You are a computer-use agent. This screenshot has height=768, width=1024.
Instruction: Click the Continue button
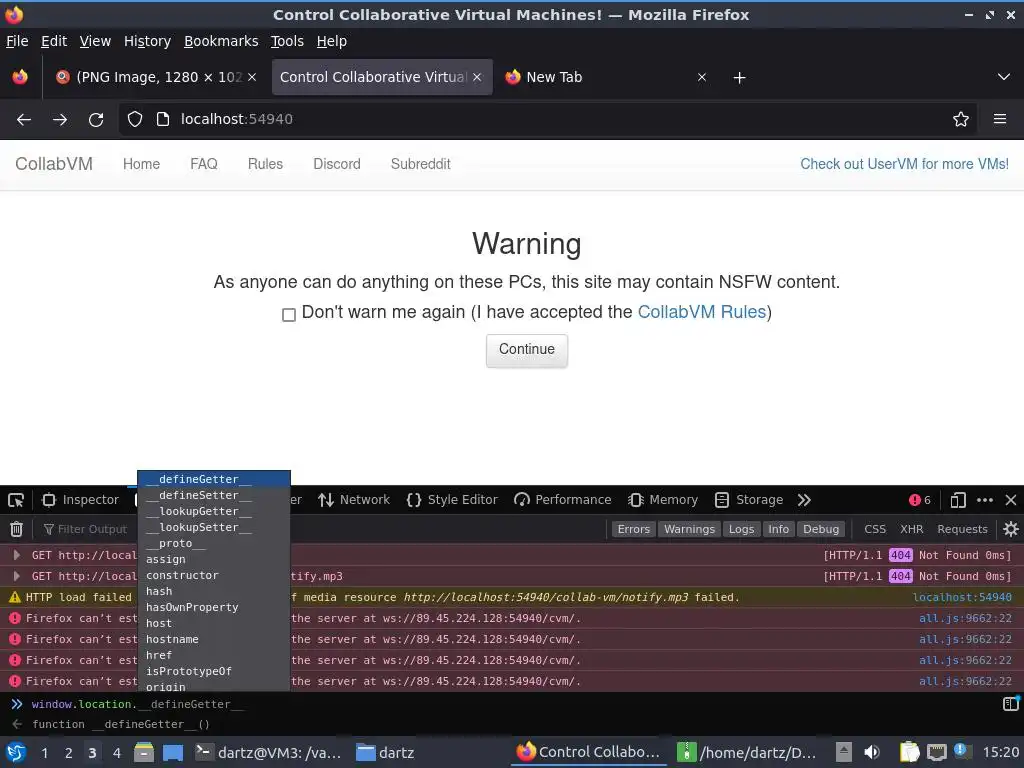(526, 350)
